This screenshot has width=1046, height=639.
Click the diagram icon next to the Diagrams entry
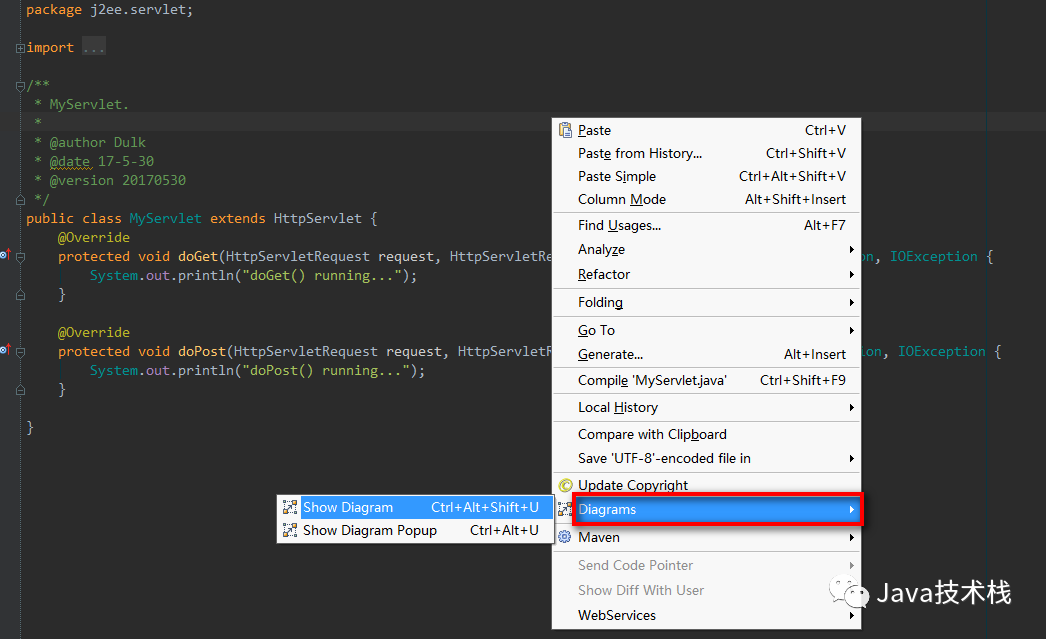[x=565, y=509]
